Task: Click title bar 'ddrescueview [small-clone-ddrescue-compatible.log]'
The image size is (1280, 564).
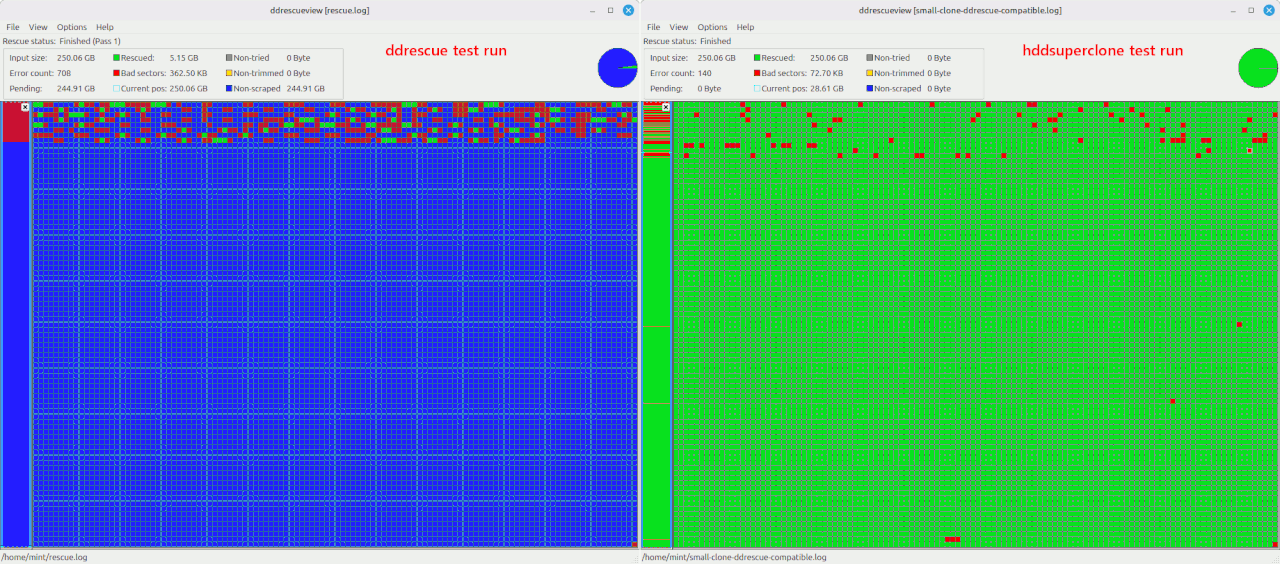Action: [x=960, y=10]
